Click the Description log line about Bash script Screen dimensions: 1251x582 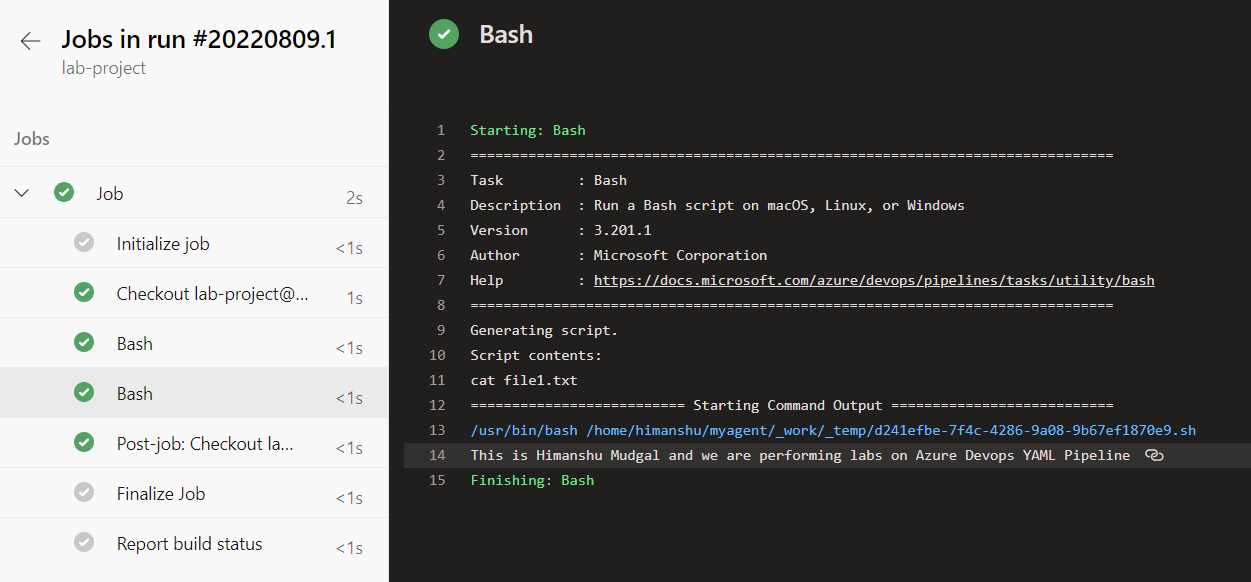click(717, 205)
